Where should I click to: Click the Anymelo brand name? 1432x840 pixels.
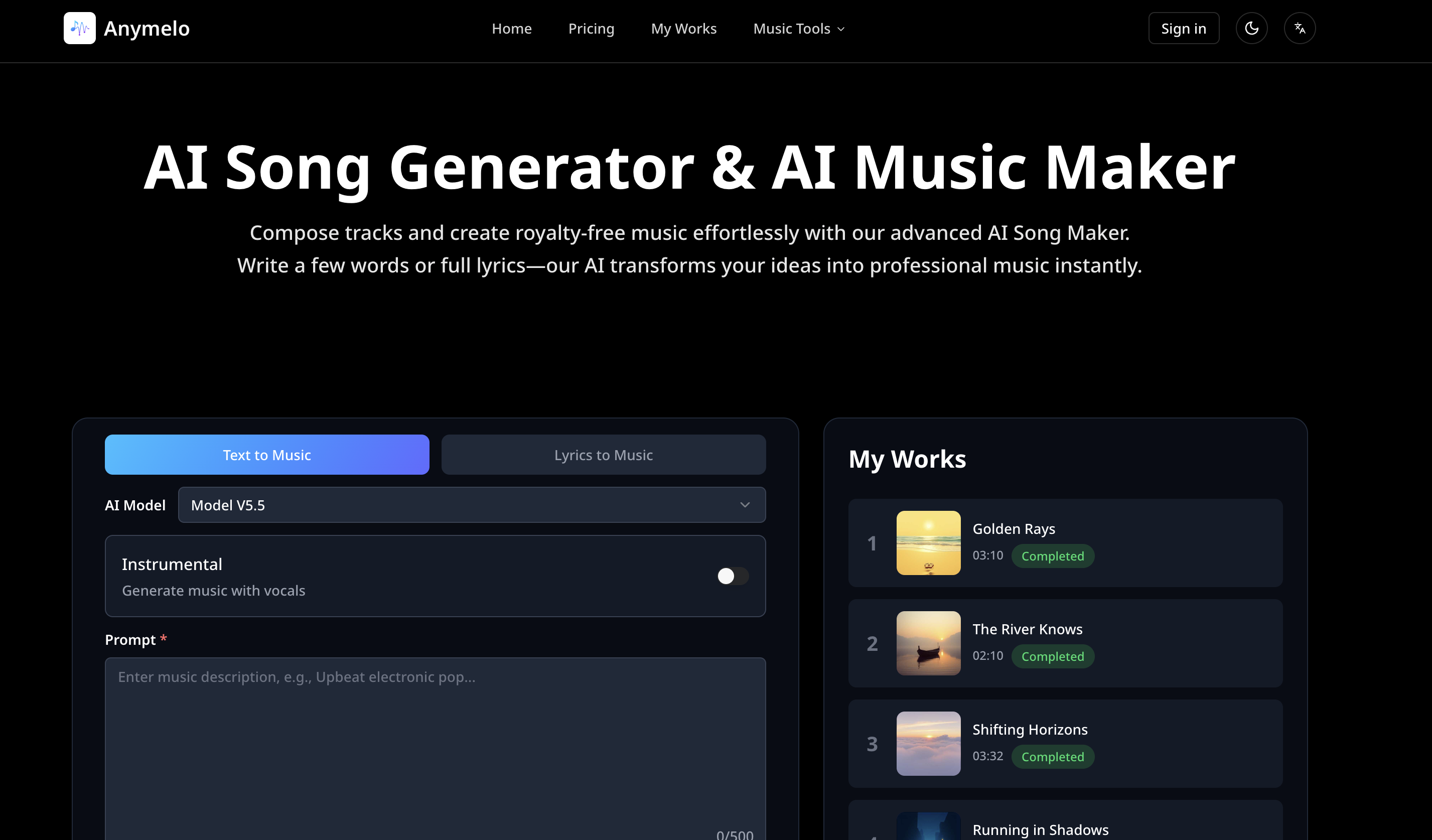(x=147, y=29)
